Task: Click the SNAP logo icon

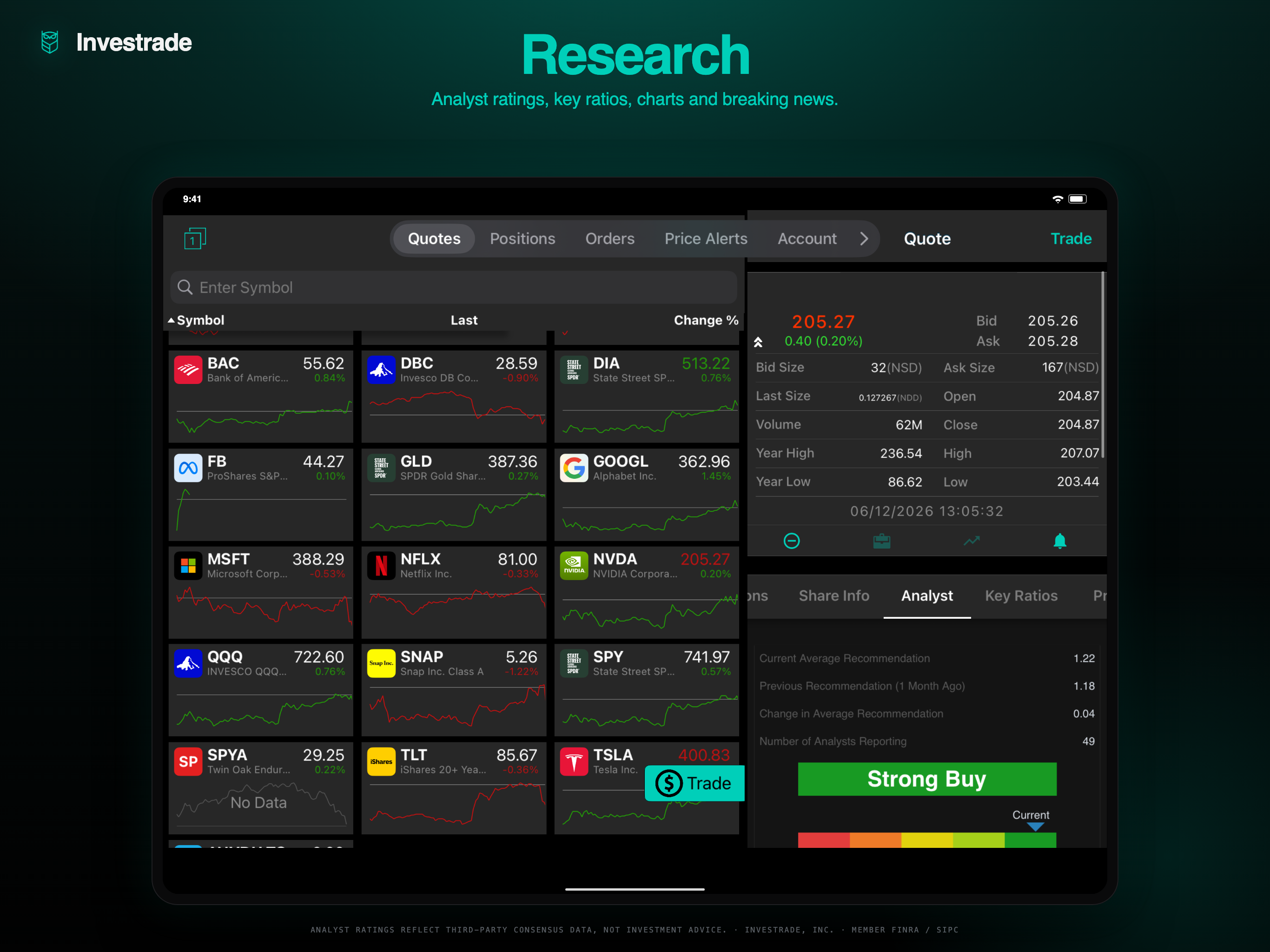Action: [381, 663]
